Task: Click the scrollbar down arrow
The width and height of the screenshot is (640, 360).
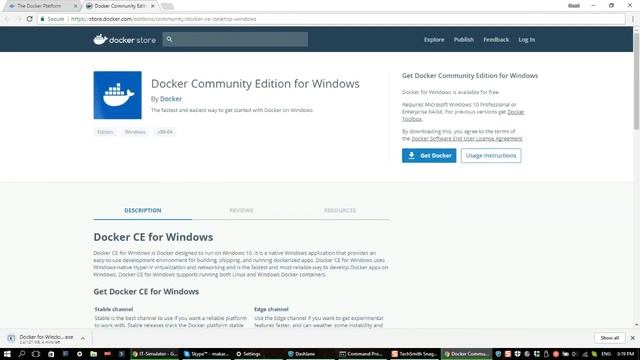Action: tap(636, 325)
